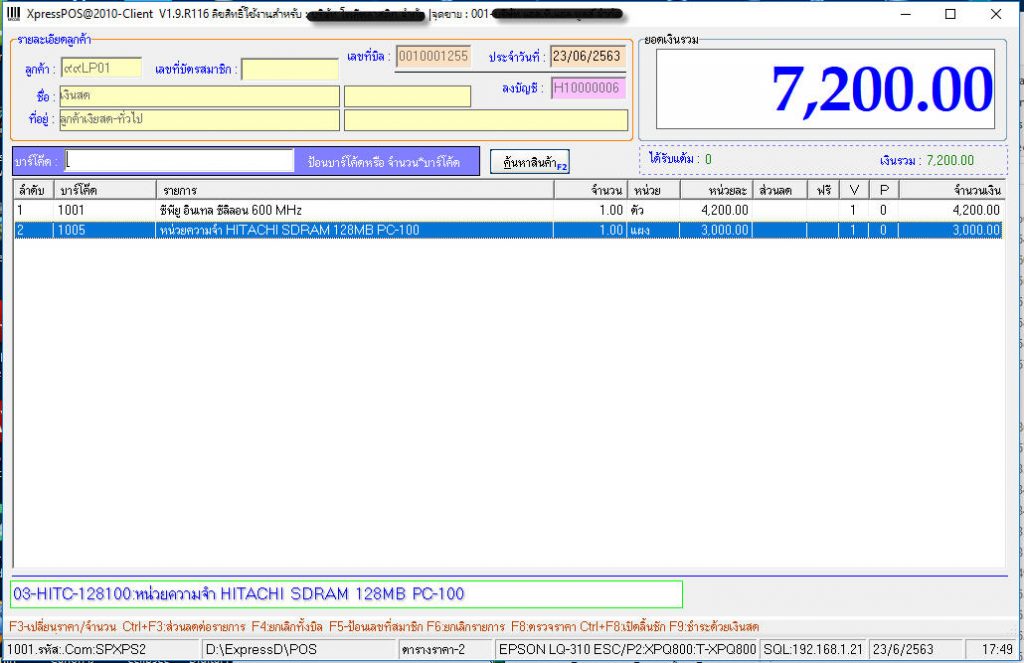Viewport: 1024px width, 663px height.
Task: Click the customer code field showing ๙๙LP01
Action: click(x=100, y=66)
